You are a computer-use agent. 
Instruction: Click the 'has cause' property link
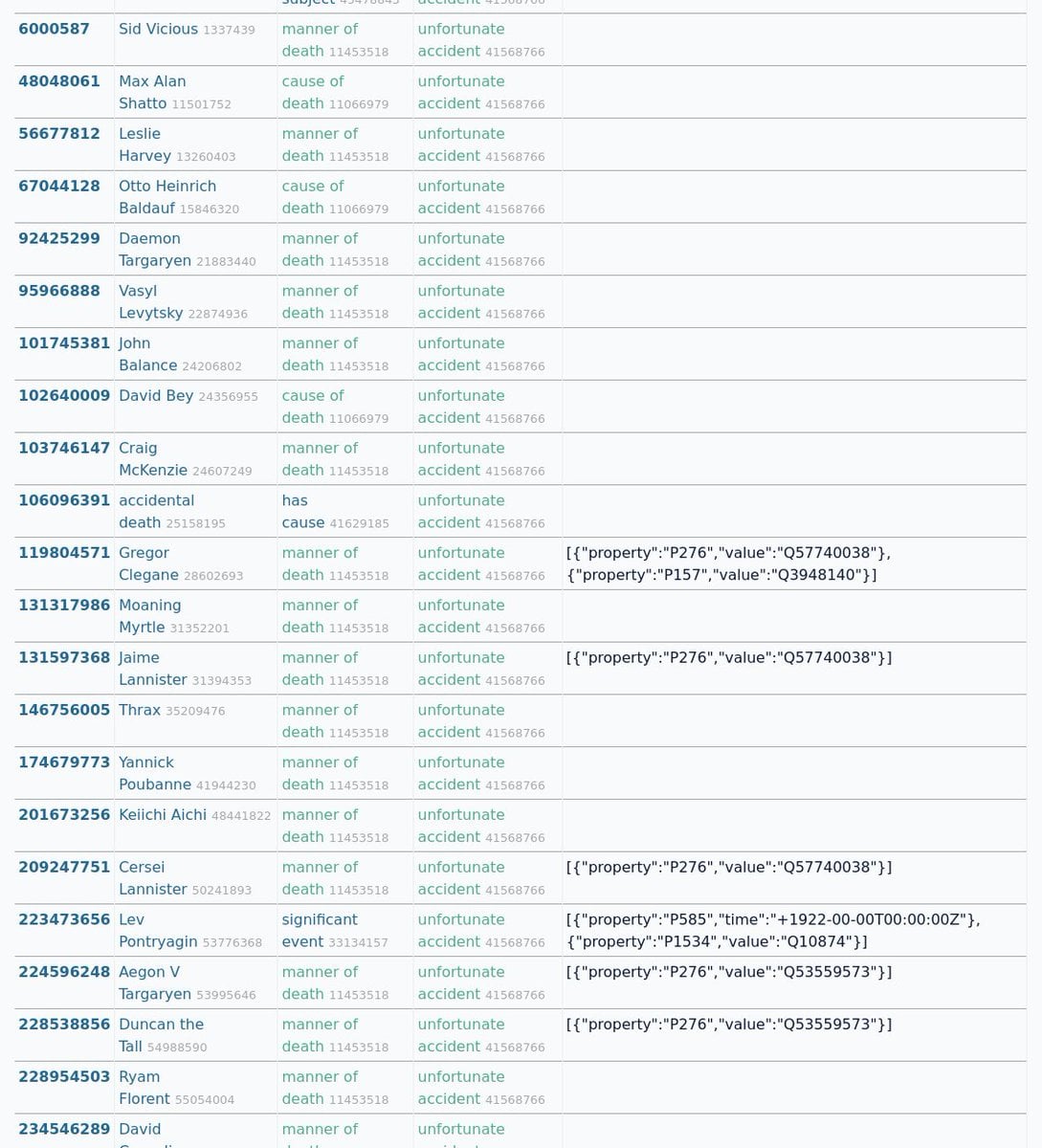pos(302,512)
